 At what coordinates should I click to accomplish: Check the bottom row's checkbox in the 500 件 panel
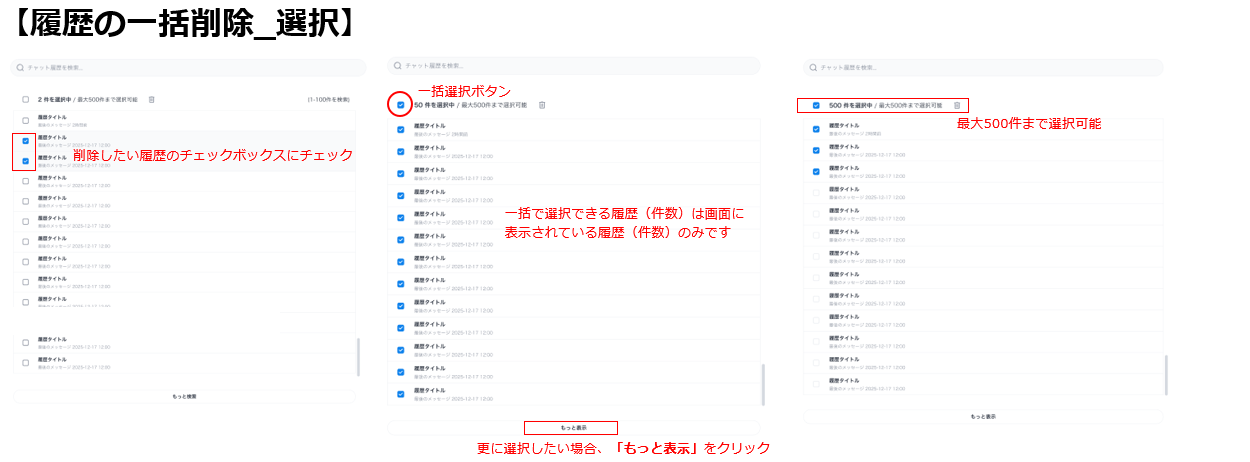click(x=816, y=383)
